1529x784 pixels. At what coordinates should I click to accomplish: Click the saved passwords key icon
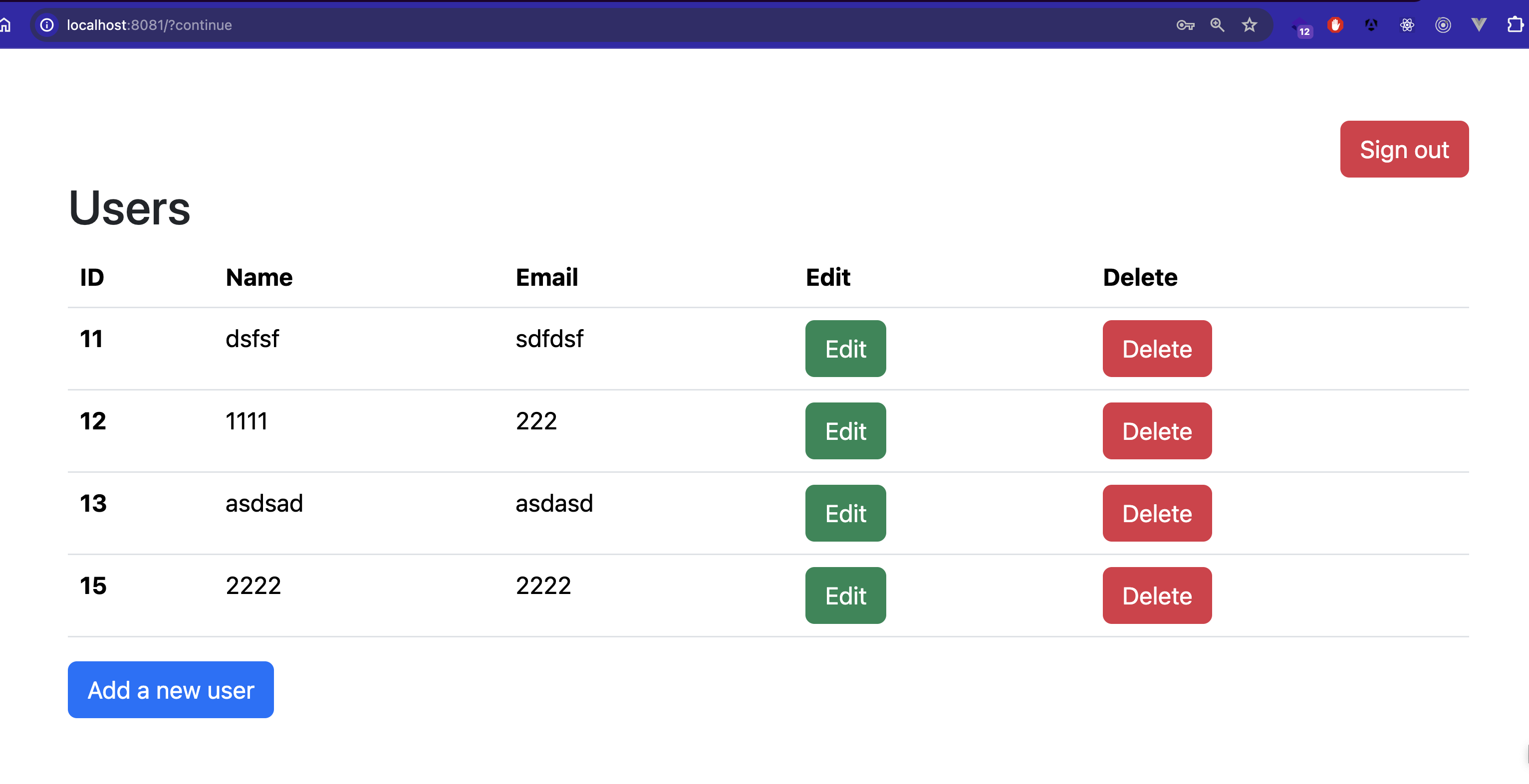1185,25
